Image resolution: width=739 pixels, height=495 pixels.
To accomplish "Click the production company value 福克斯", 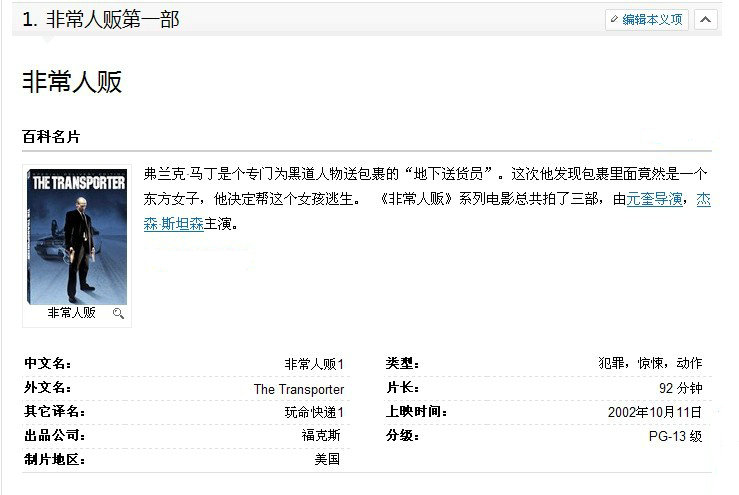I will click(x=321, y=436).
